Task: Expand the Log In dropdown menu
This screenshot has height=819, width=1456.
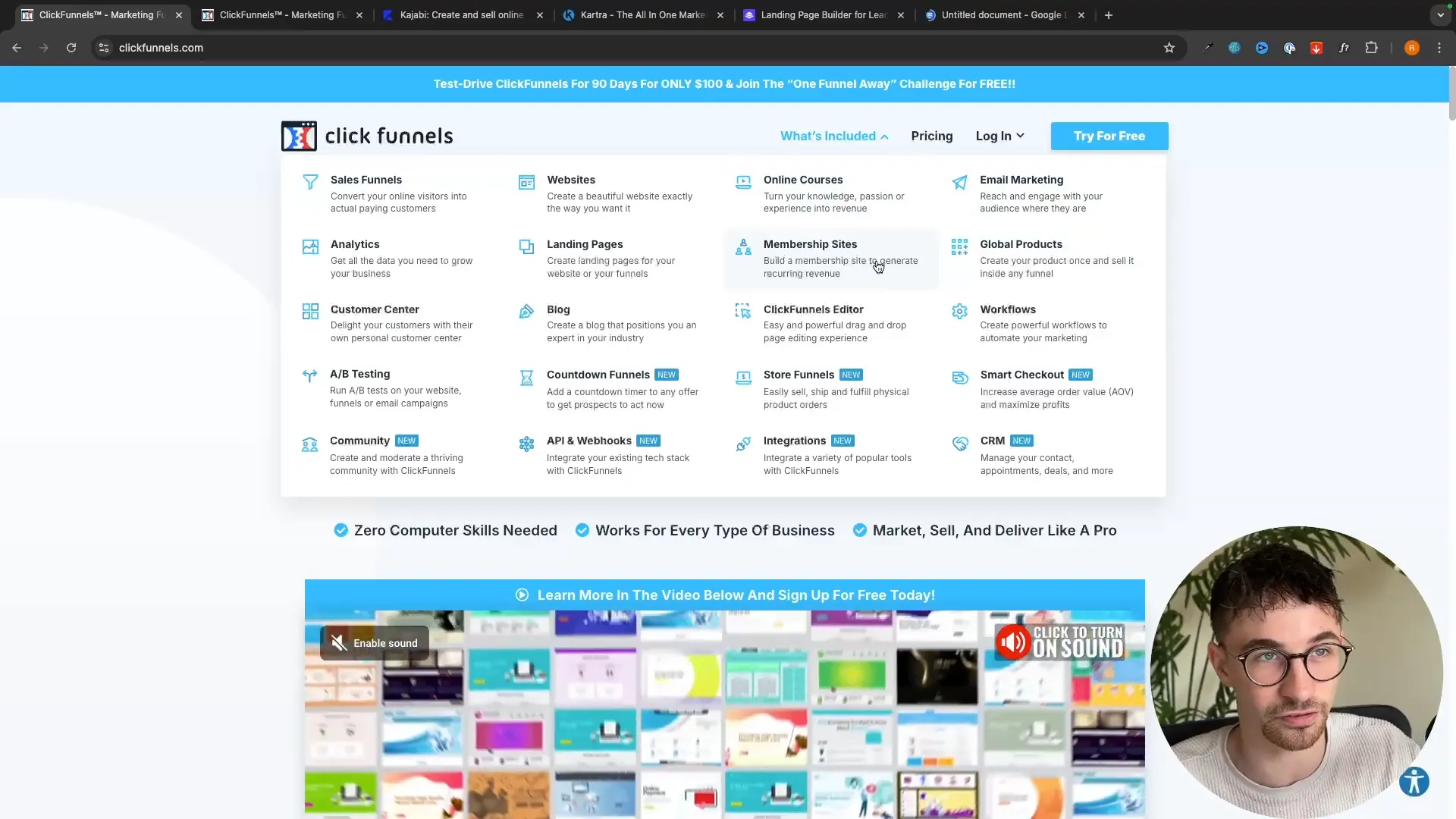Action: [1000, 135]
